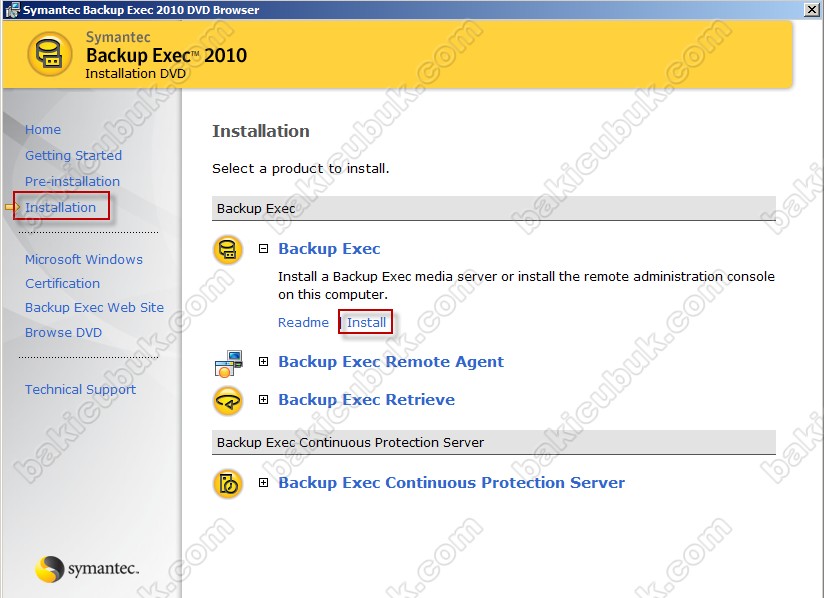
Task: Click the title bar application icon
Action: 12,9
